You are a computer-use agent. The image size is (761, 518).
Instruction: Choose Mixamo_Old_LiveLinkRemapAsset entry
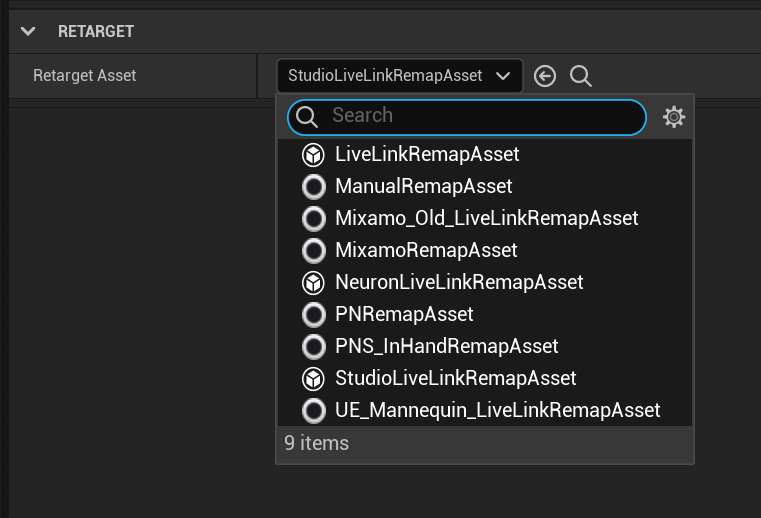tap(485, 219)
